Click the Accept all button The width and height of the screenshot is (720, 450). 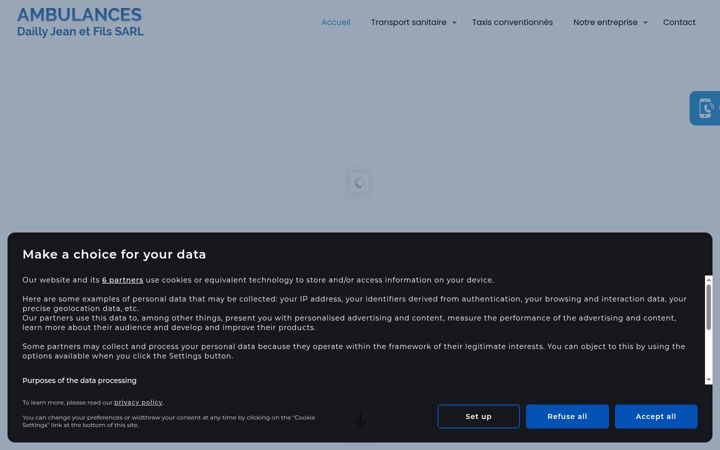[x=656, y=416]
